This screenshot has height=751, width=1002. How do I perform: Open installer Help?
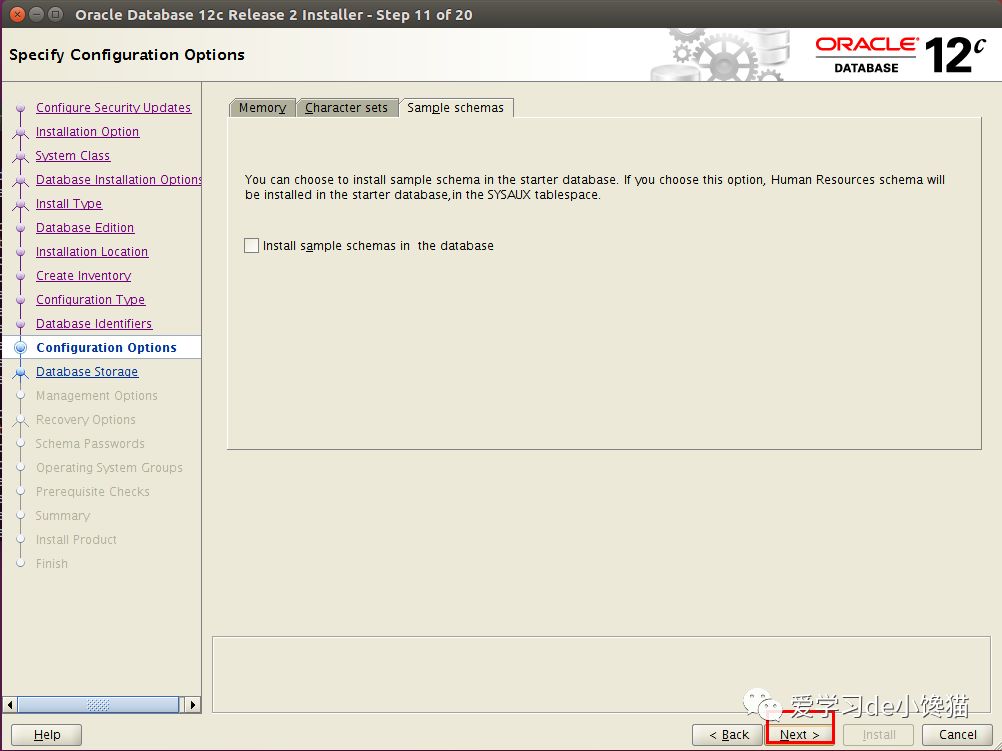[x=47, y=735]
